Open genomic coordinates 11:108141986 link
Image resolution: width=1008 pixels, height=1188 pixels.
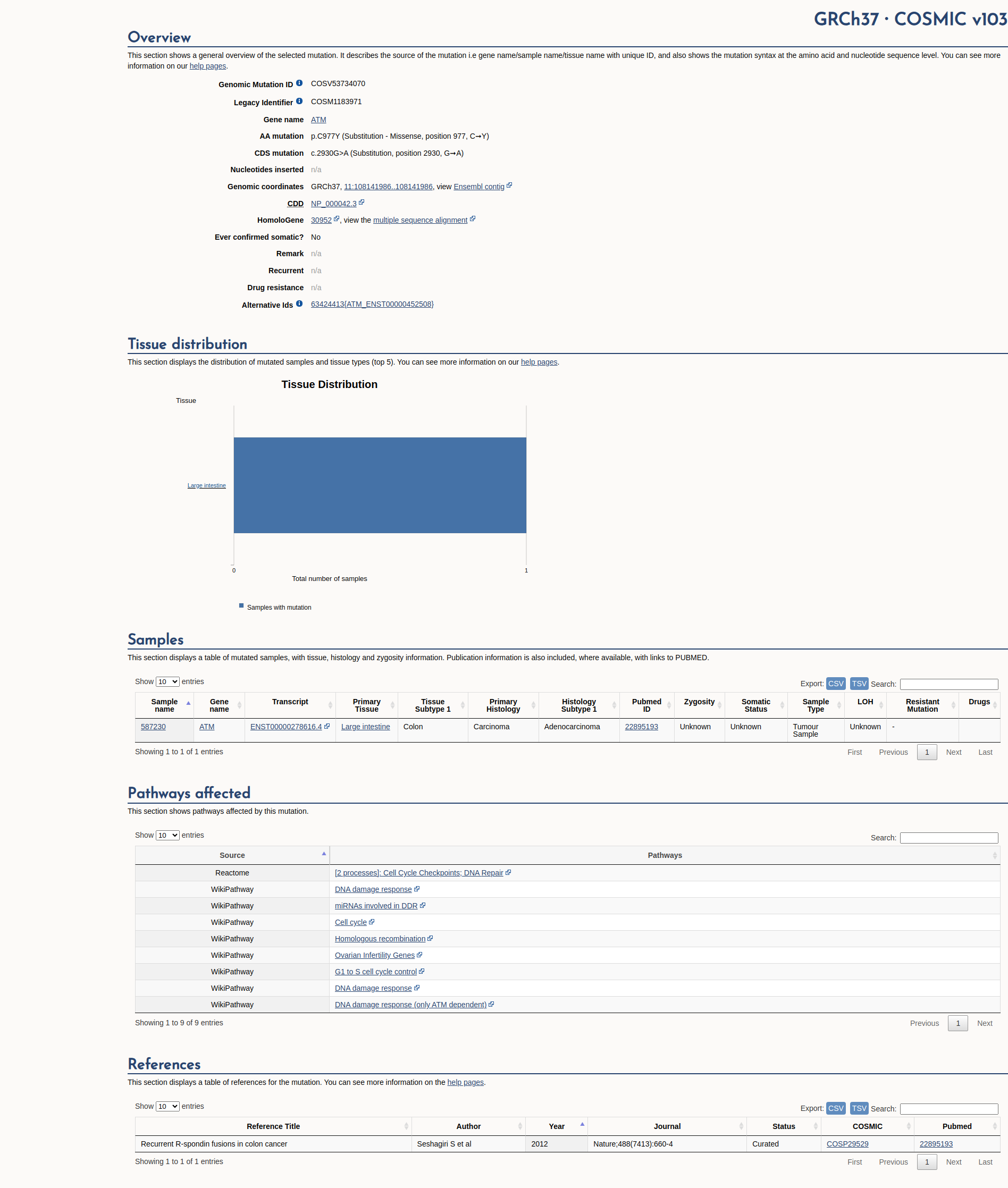tap(388, 187)
